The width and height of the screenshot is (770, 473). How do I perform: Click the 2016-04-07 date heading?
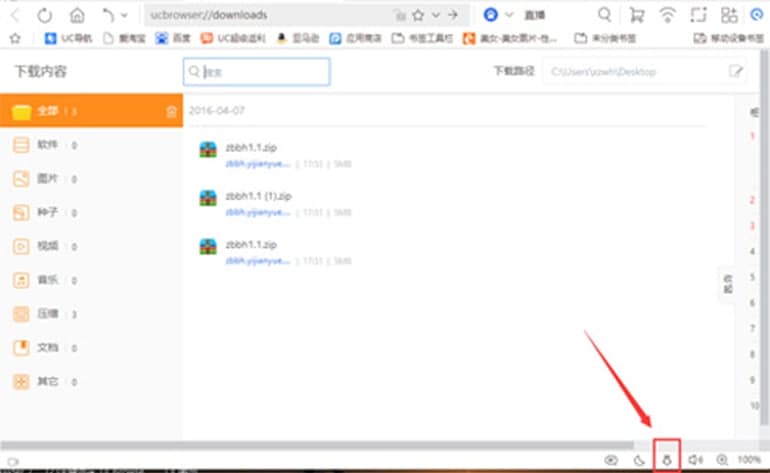point(217,111)
